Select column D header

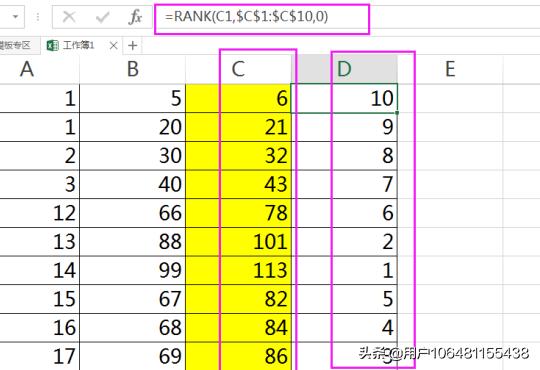pyautogui.click(x=344, y=69)
